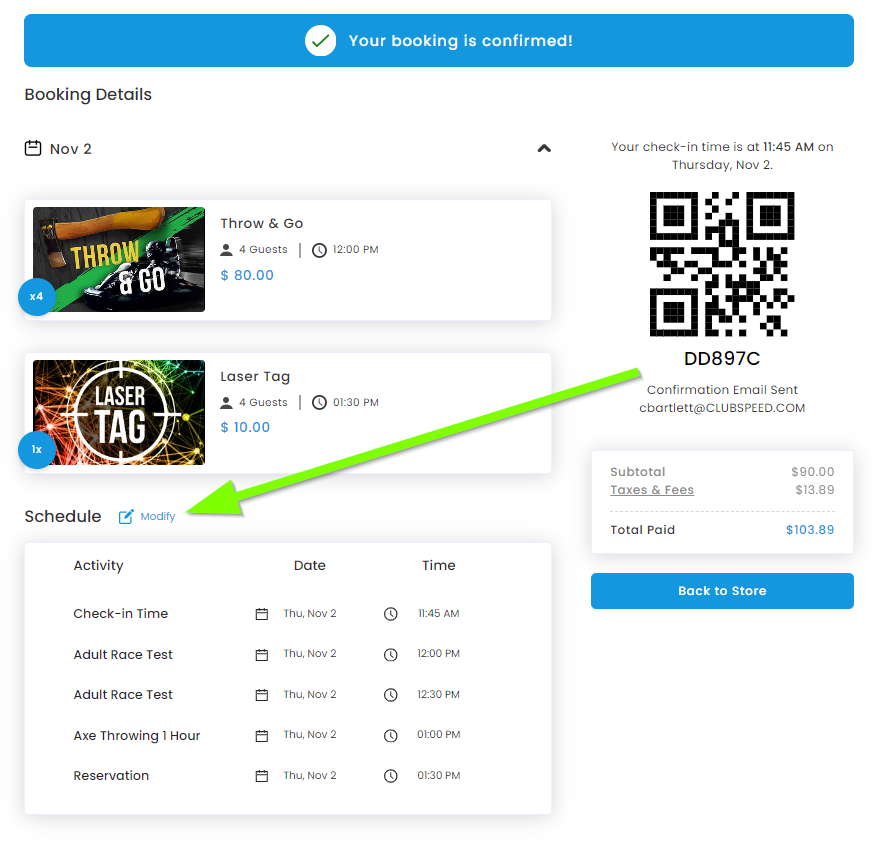The height and width of the screenshot is (843, 884).
Task: Click the clock icon beside 01:00 PM
Action: pos(391,736)
